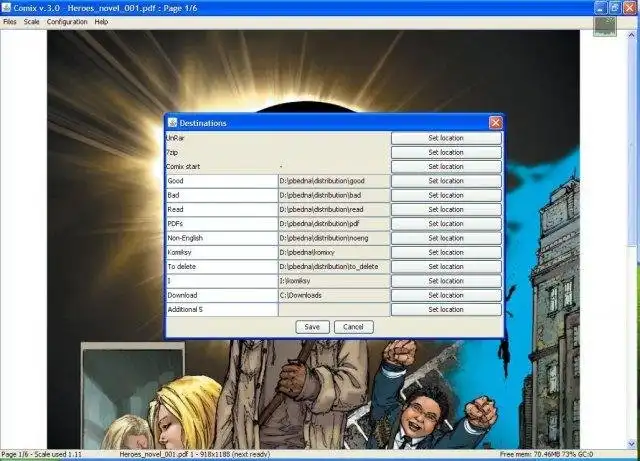Open the Files menu
This screenshot has width=640, height=461.
tap(10, 22)
